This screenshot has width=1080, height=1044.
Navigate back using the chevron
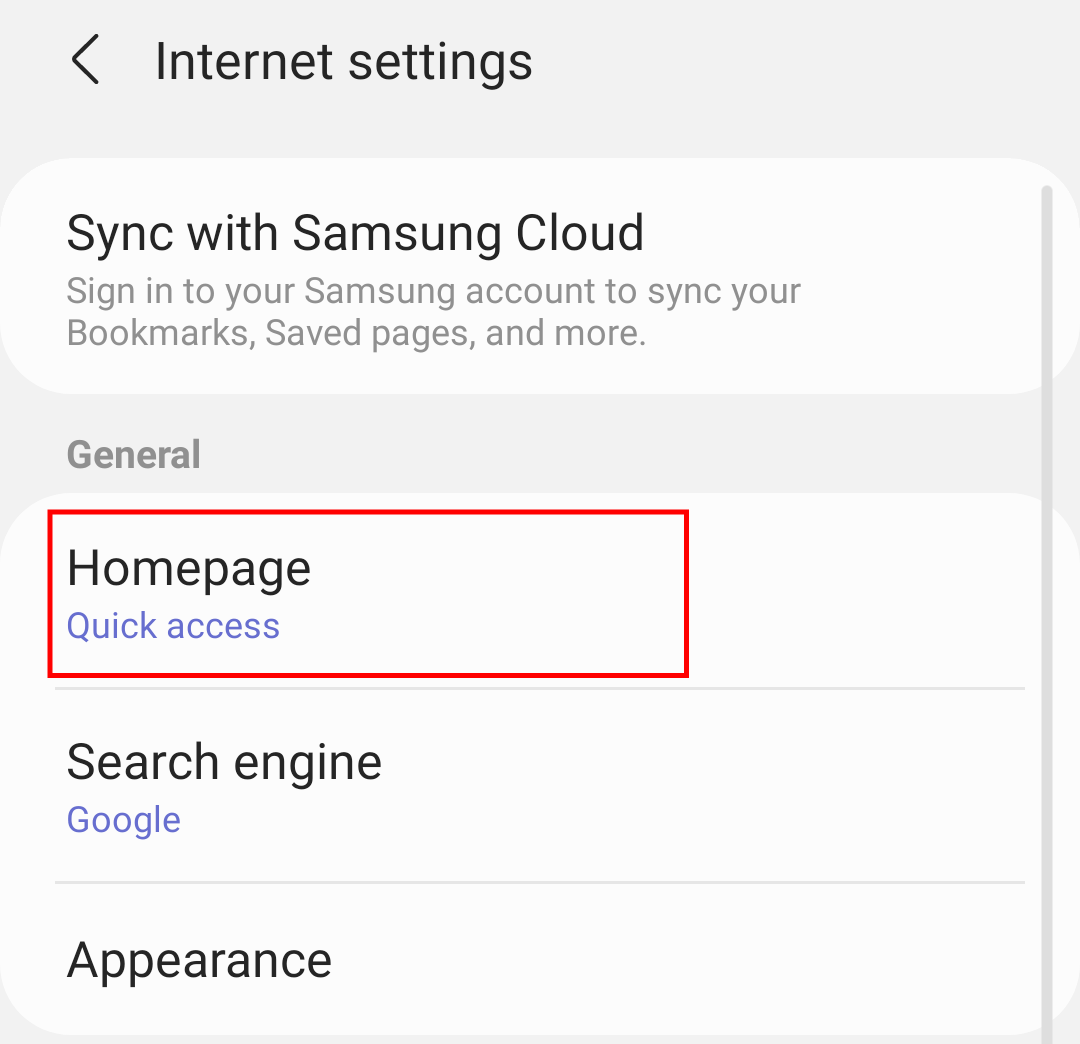pyautogui.click(x=85, y=60)
